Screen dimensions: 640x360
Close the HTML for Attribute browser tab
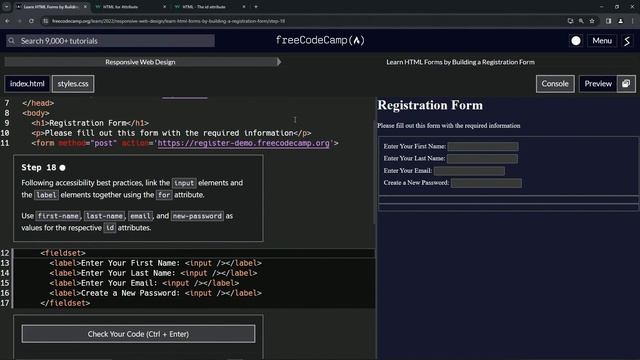164,7
